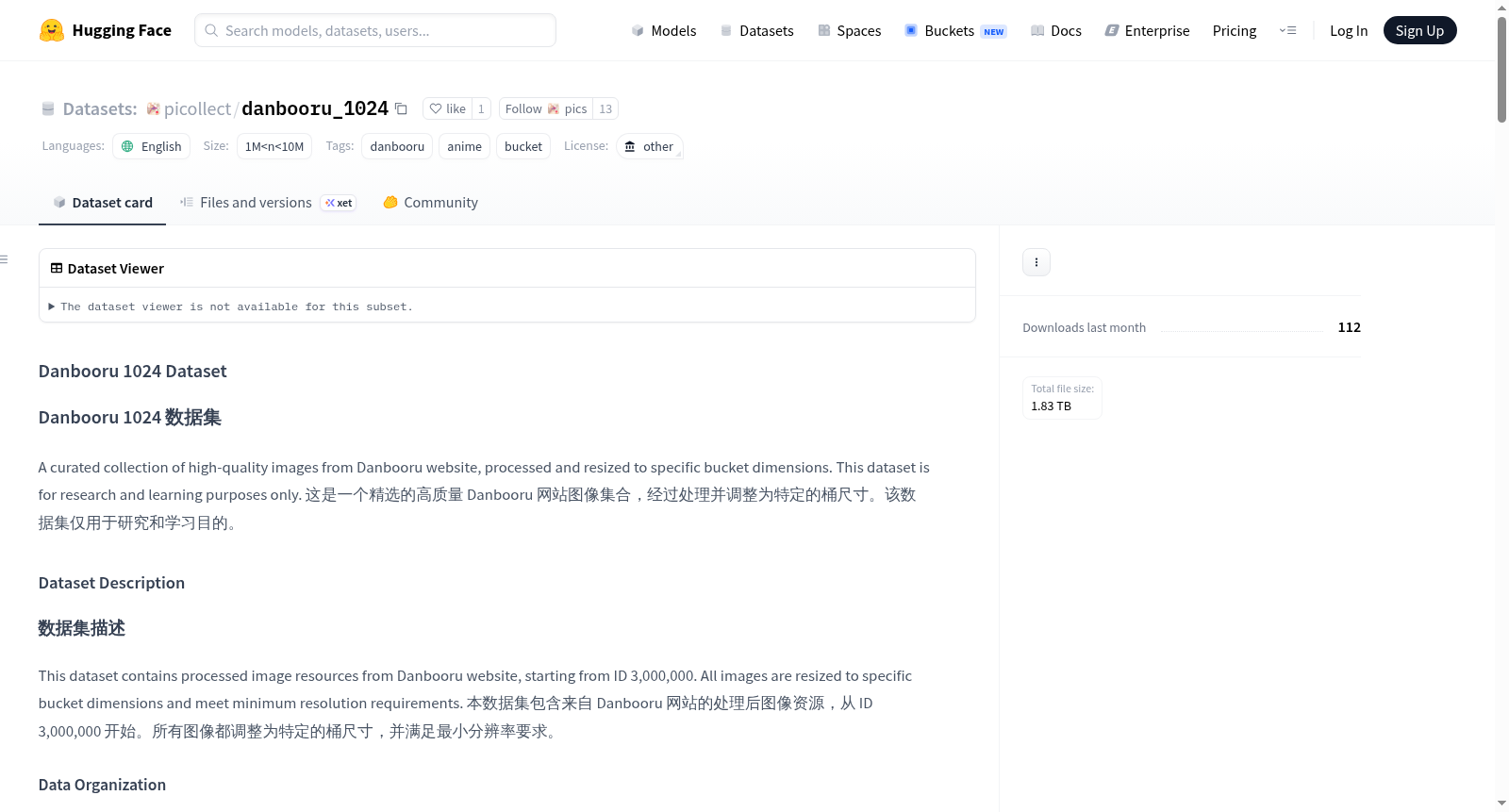Copy the dataset name to clipboard
The width and height of the screenshot is (1509, 812).
tap(401, 108)
